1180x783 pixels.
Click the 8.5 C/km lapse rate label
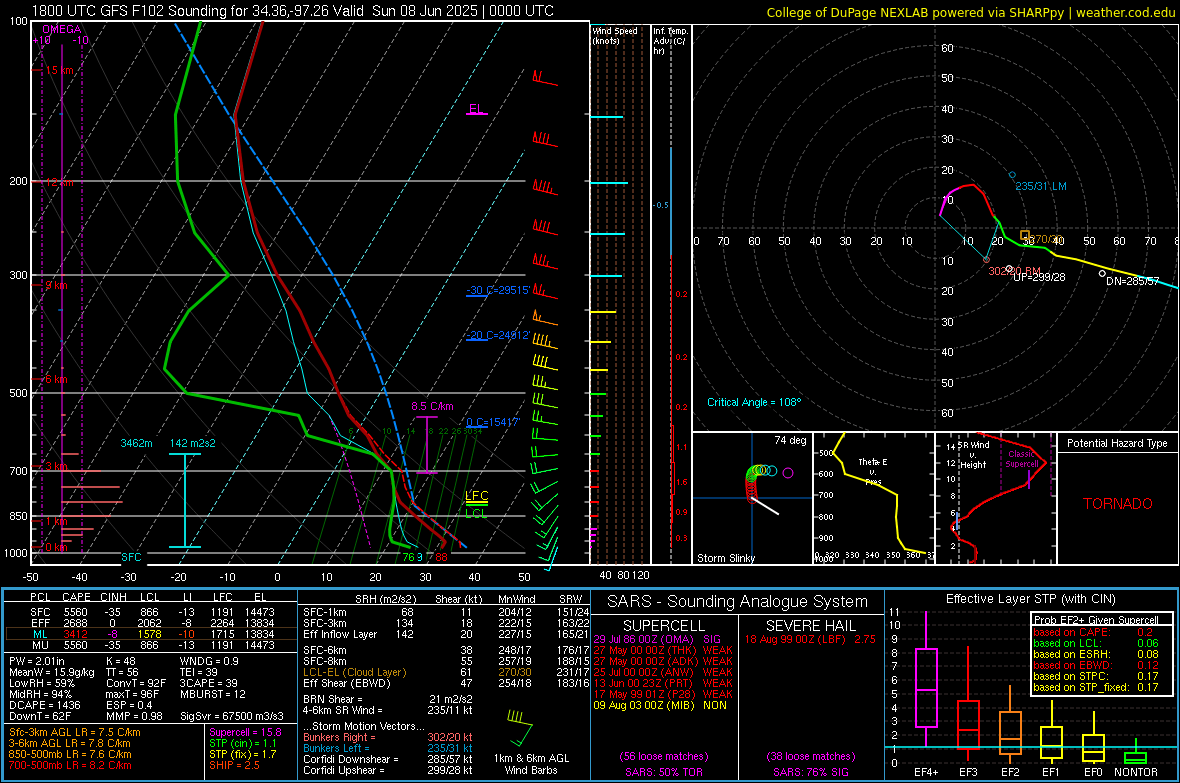(x=432, y=406)
